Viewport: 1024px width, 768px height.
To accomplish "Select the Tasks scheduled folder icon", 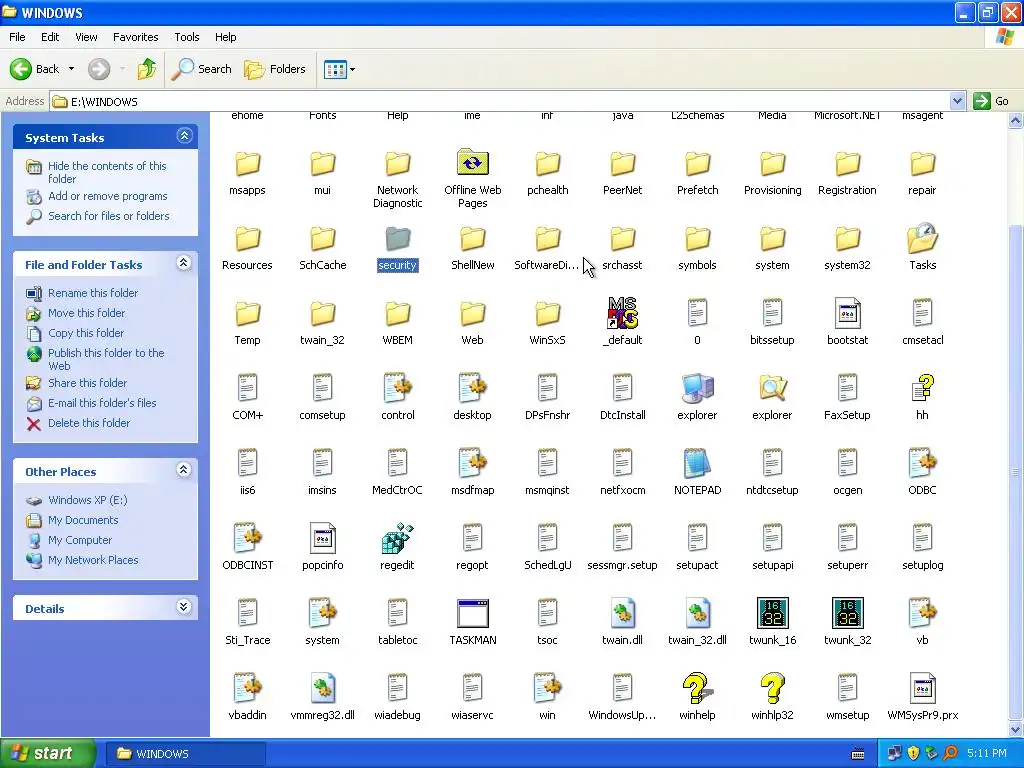I will pos(922,238).
